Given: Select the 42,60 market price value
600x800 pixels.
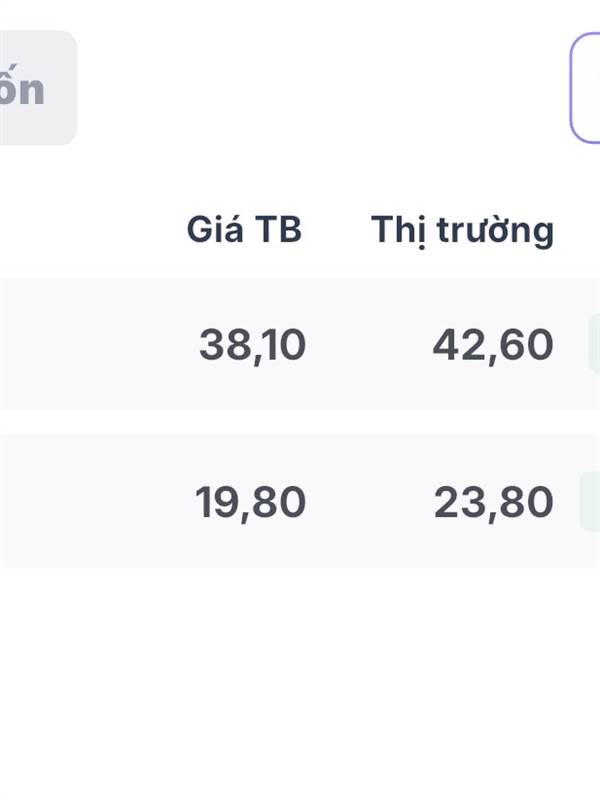Looking at the screenshot, I should point(493,345).
